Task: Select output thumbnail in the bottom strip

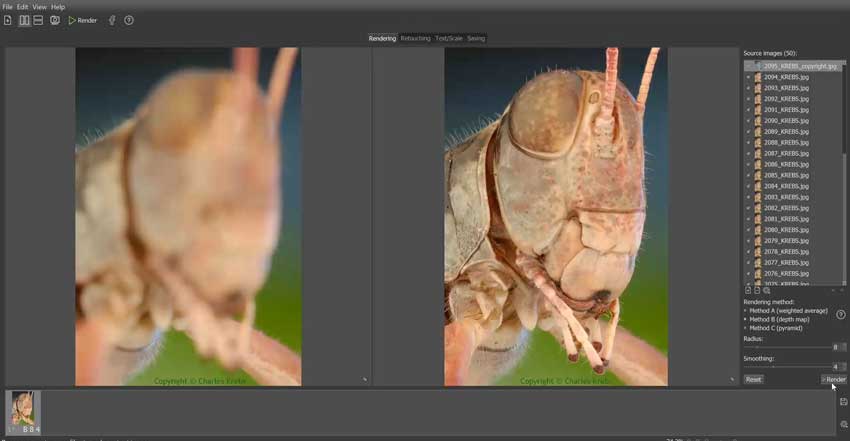Action: tap(23, 412)
